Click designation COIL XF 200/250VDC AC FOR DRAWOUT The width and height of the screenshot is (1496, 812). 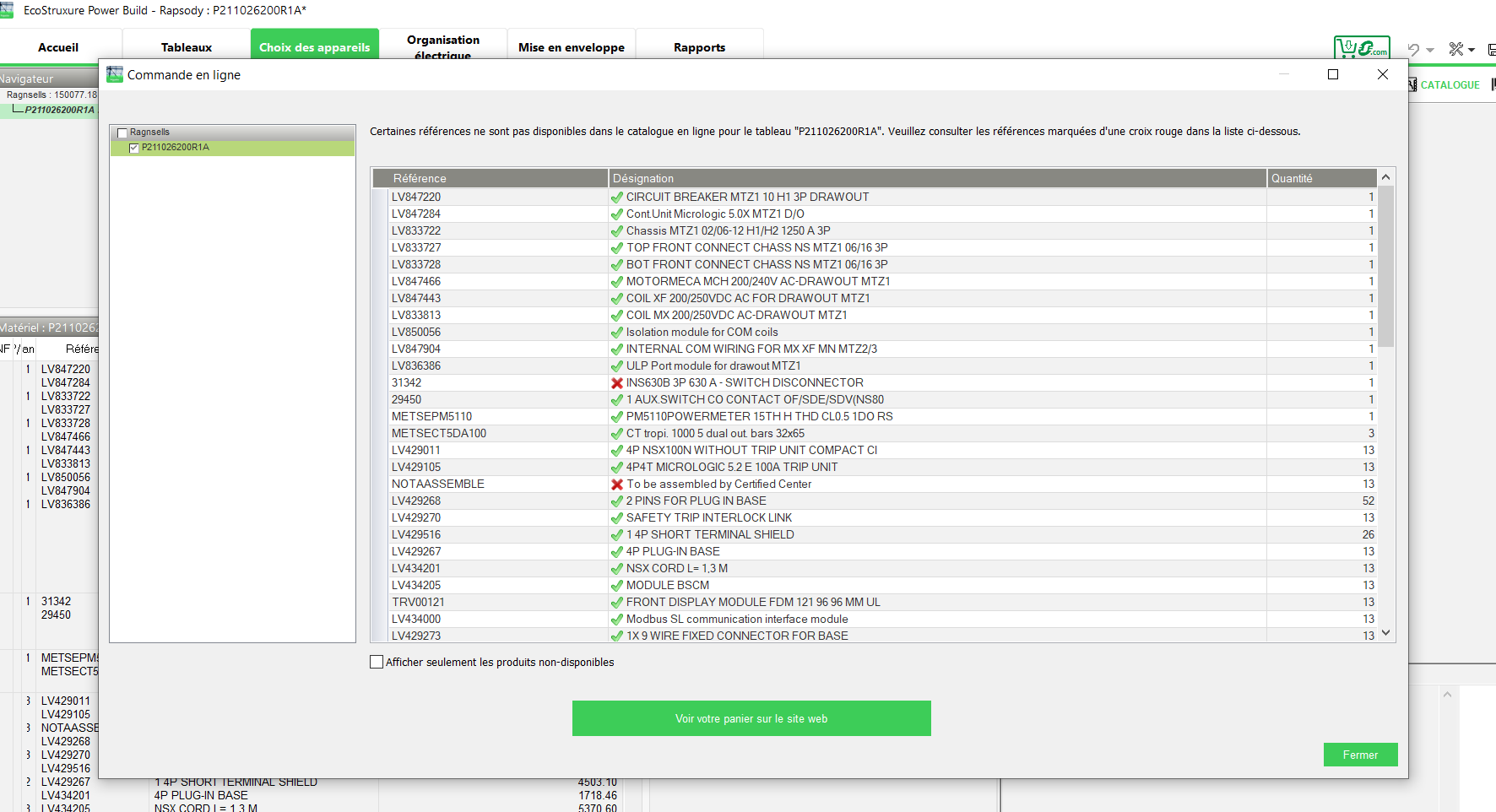point(748,298)
